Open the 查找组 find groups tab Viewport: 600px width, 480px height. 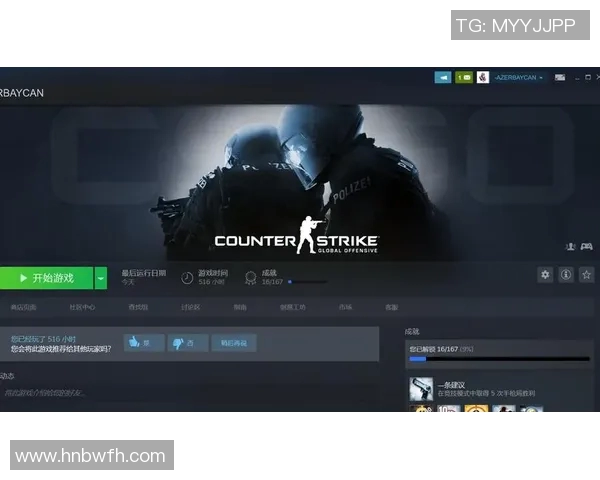pyautogui.click(x=138, y=307)
